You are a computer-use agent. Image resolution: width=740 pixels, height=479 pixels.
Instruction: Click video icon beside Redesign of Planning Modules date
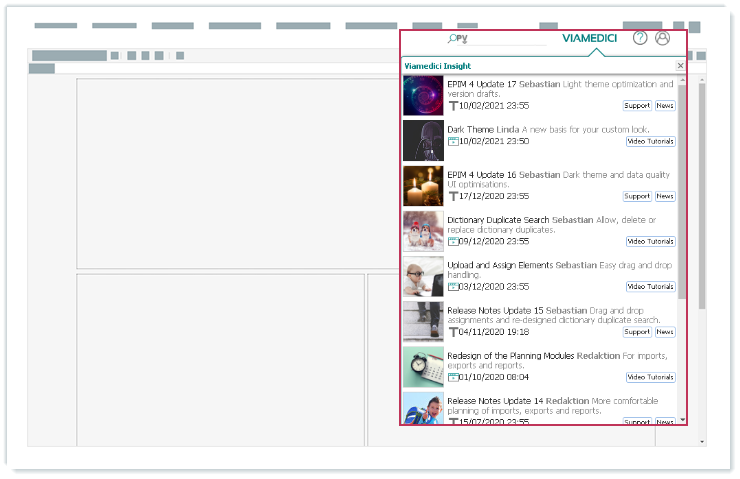[x=453, y=377]
